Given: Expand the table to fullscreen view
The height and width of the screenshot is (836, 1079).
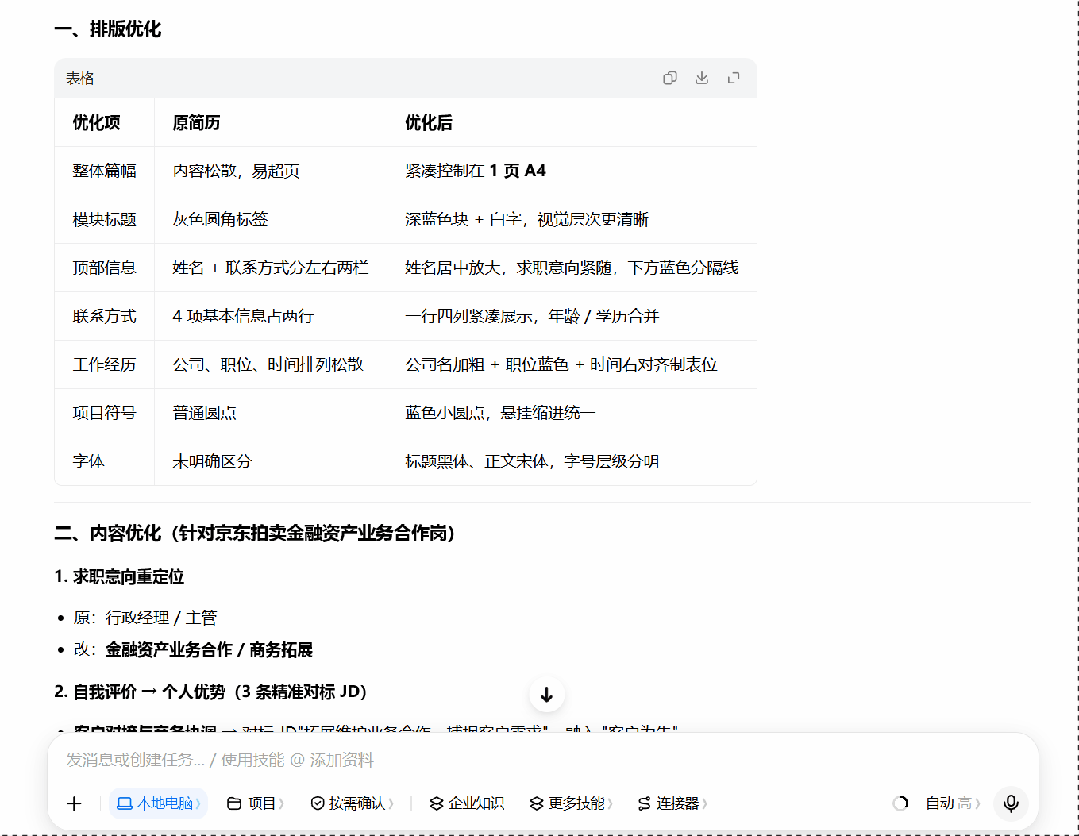Looking at the screenshot, I should pos(734,78).
